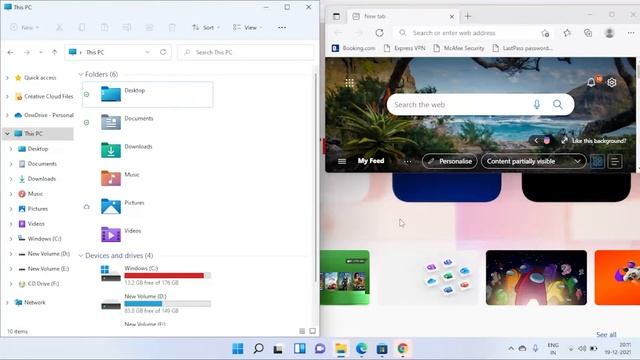
Task: Open the Sort dropdown in File Explorer
Action: pos(206,28)
